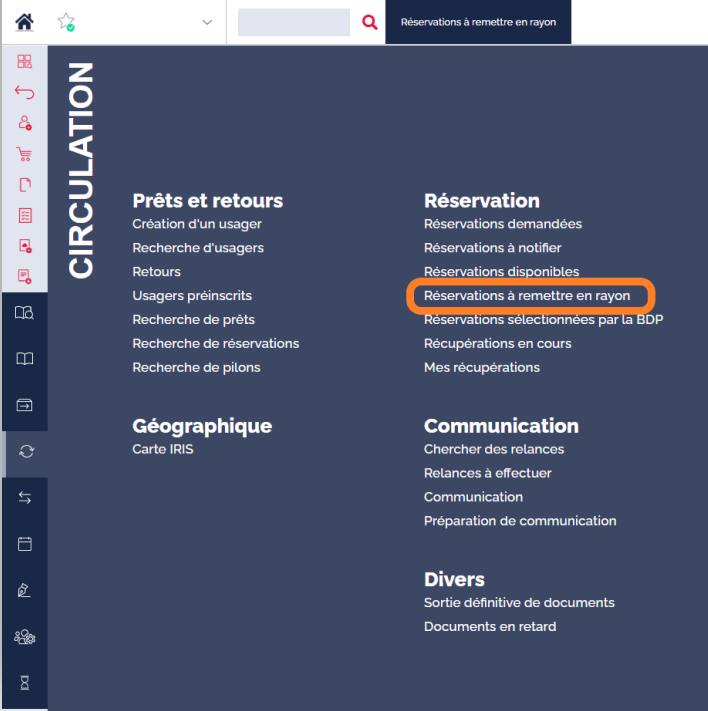Click the return arrow sidebar icon
The height and width of the screenshot is (711, 708).
24,92
